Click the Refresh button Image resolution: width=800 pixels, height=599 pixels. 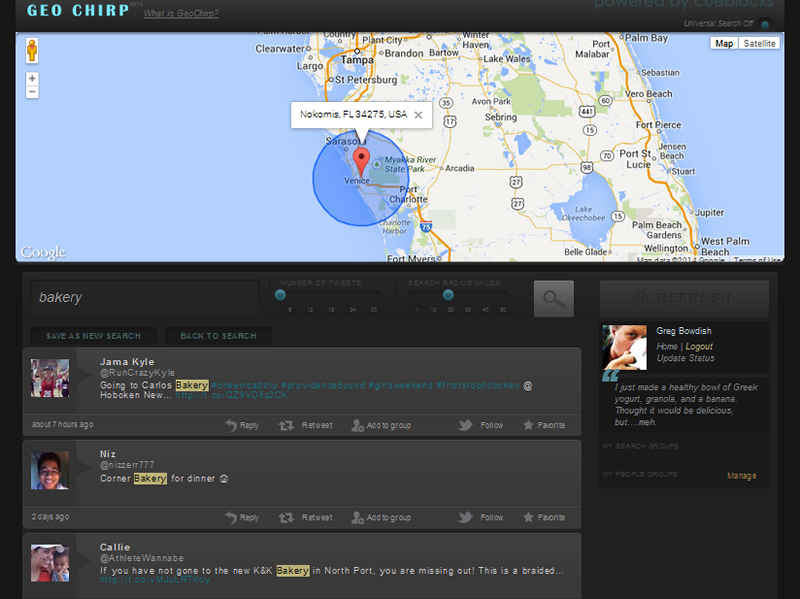tap(684, 298)
